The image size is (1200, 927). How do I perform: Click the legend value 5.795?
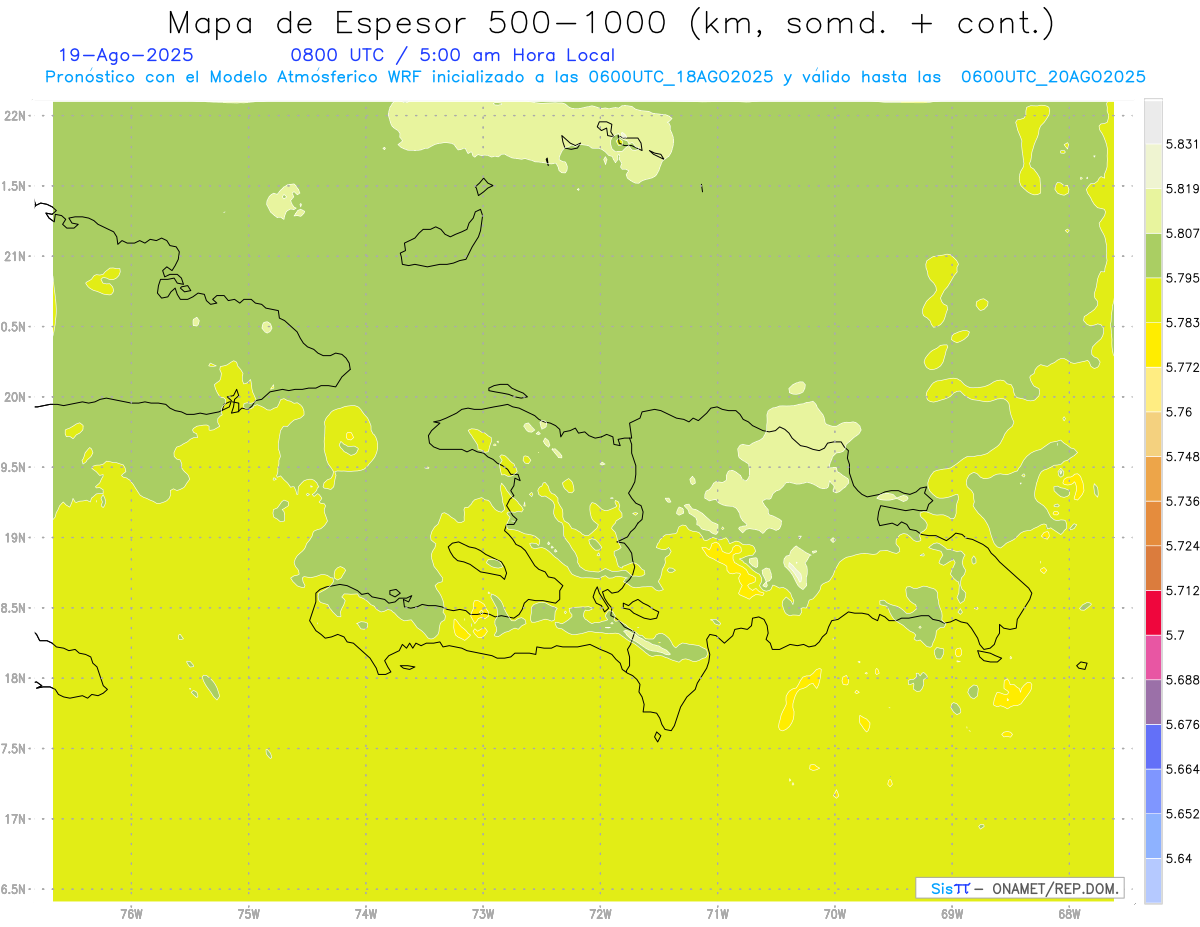(1182, 278)
